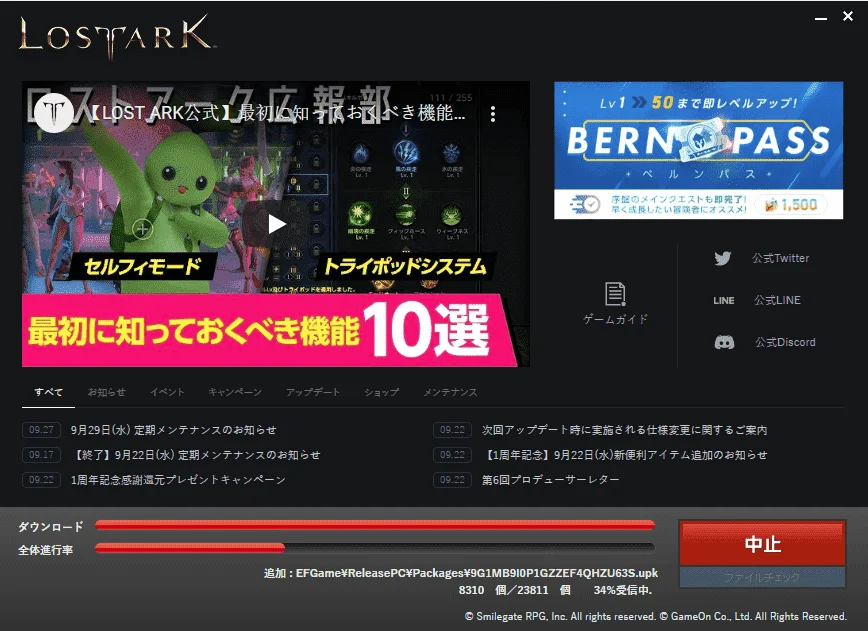Switch to the お知らせ tab
The image size is (868, 631).
[x=106, y=392]
